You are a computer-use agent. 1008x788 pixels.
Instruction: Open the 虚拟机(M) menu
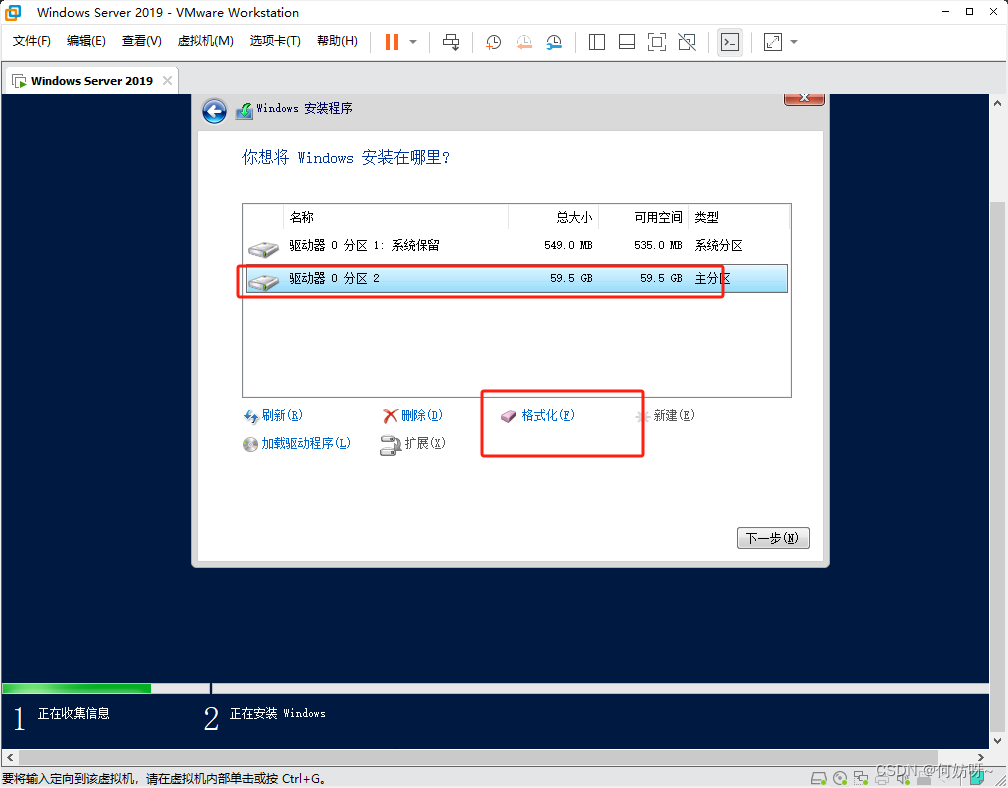click(205, 41)
